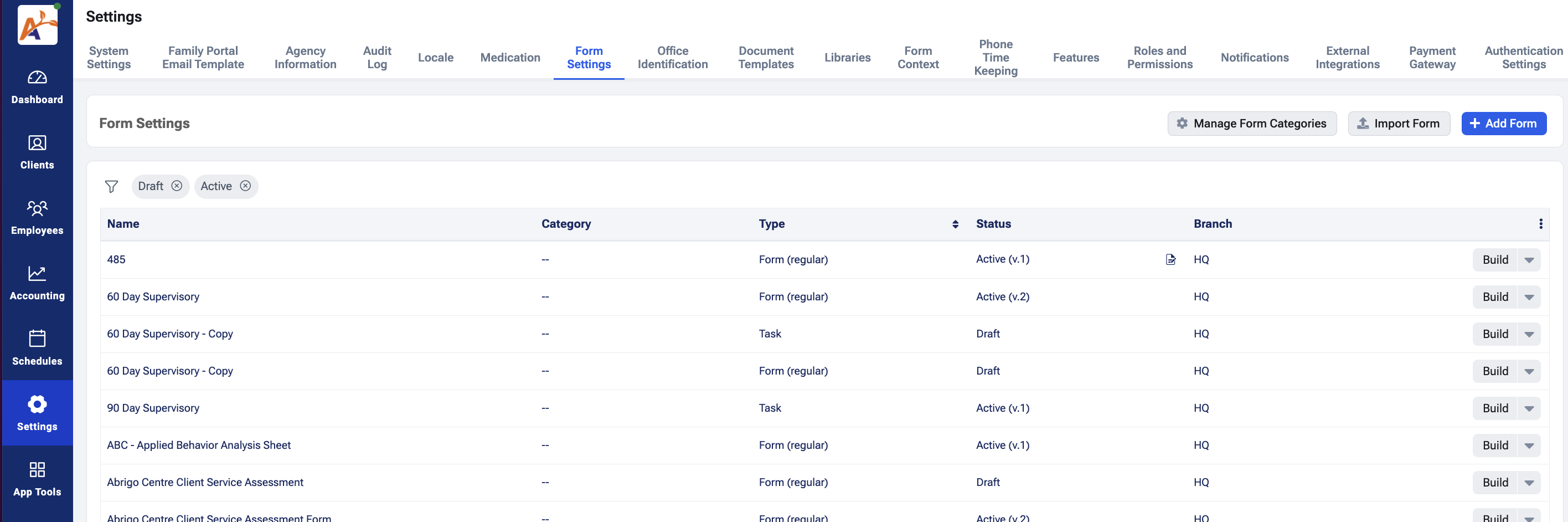
Task: Switch to the Document Templates tab
Action: [765, 57]
